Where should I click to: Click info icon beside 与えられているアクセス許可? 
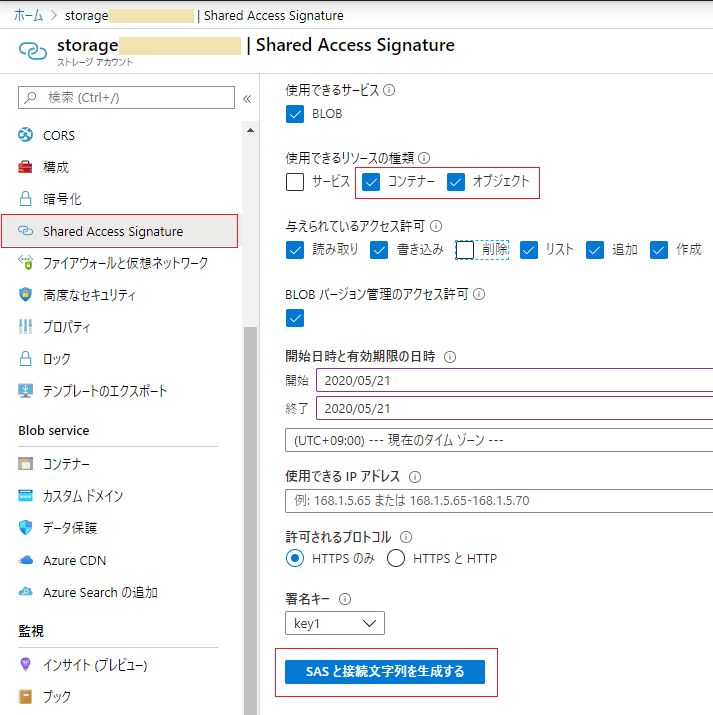coord(436,226)
